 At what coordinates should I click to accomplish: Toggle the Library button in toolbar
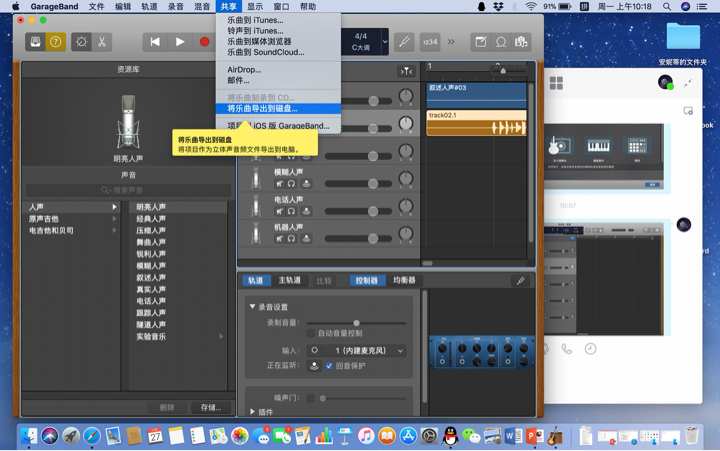point(35,42)
